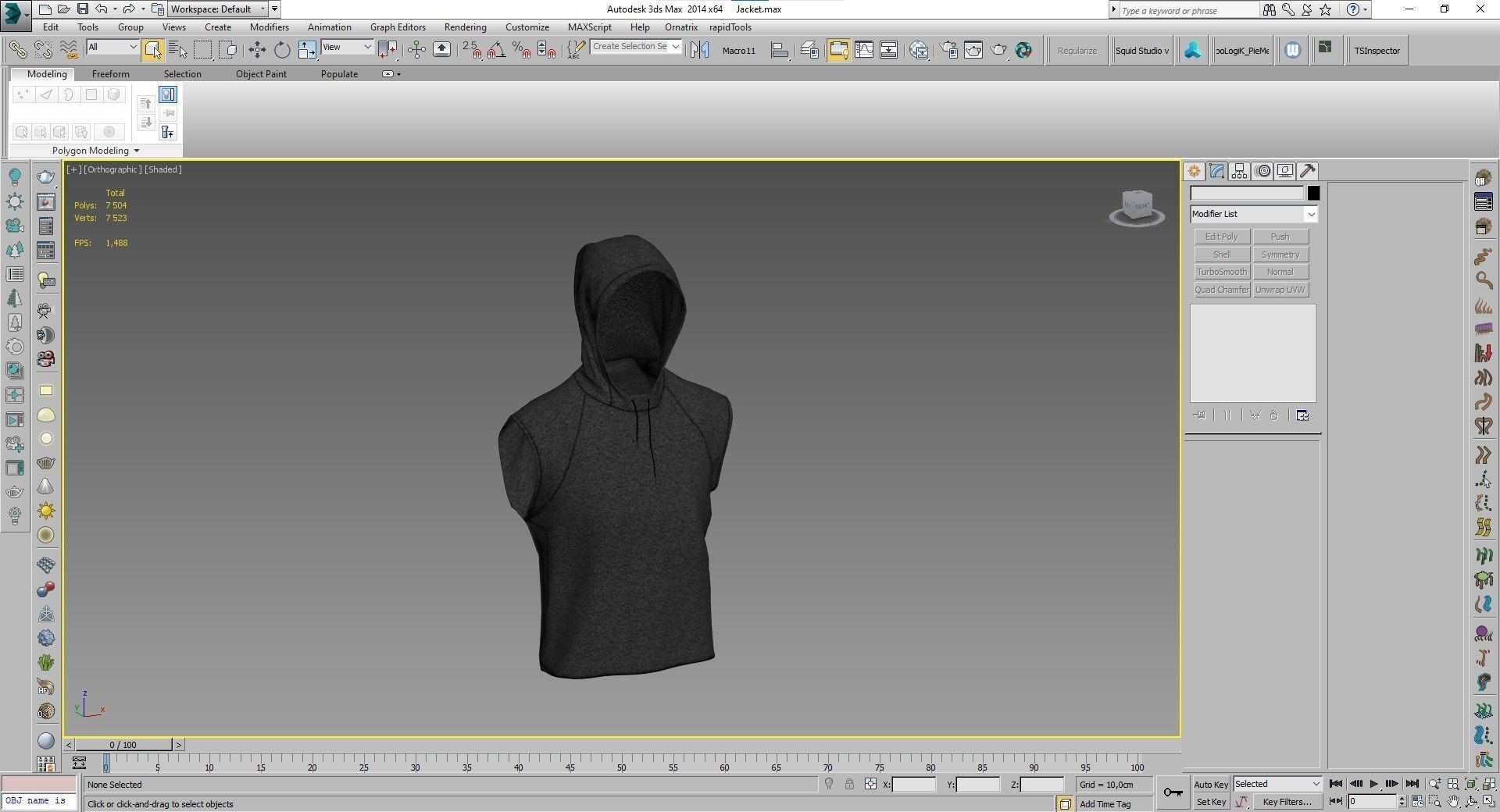Click the Play Animation button
Image resolution: width=1500 pixels, height=812 pixels.
click(1374, 784)
